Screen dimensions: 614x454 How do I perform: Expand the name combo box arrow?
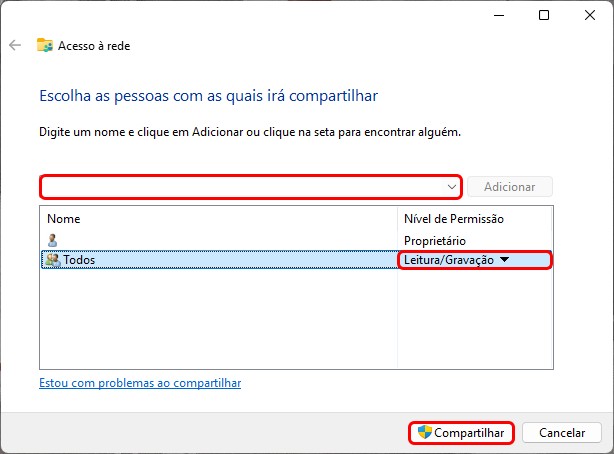coord(453,187)
